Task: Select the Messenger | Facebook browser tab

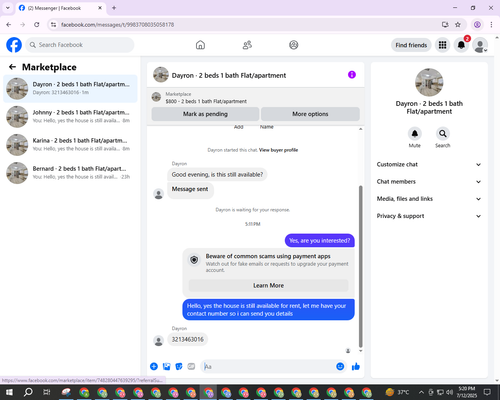Action: click(x=61, y=8)
